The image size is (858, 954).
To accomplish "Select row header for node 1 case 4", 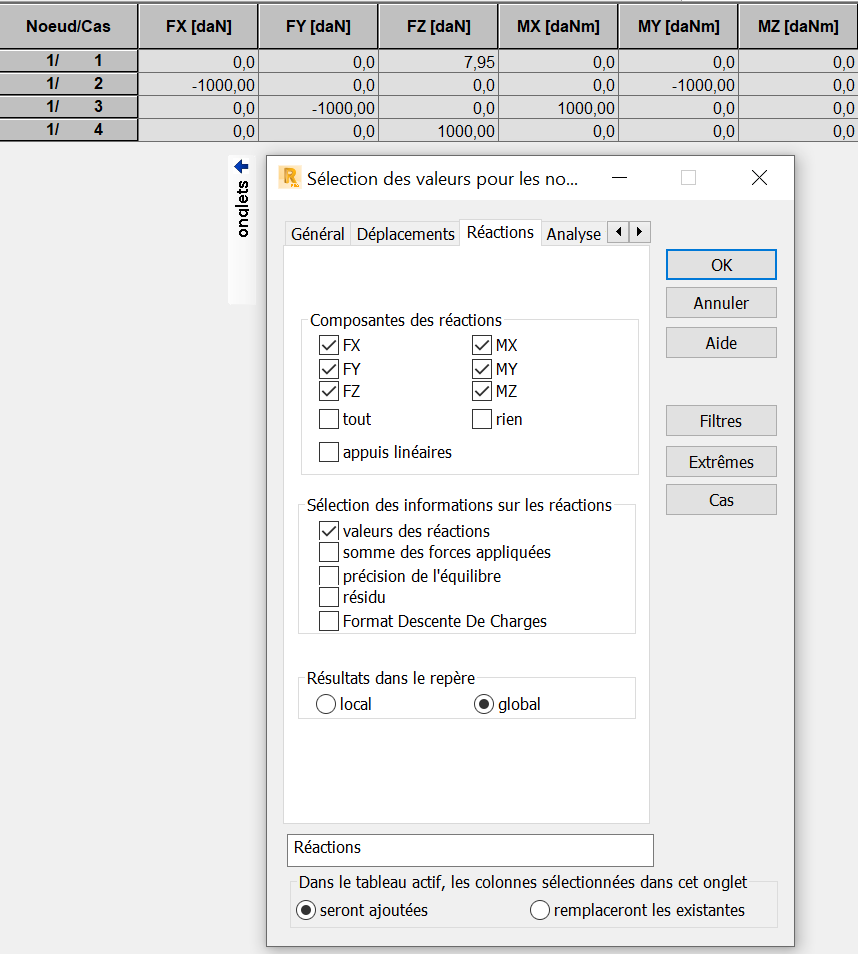I will tap(69, 130).
